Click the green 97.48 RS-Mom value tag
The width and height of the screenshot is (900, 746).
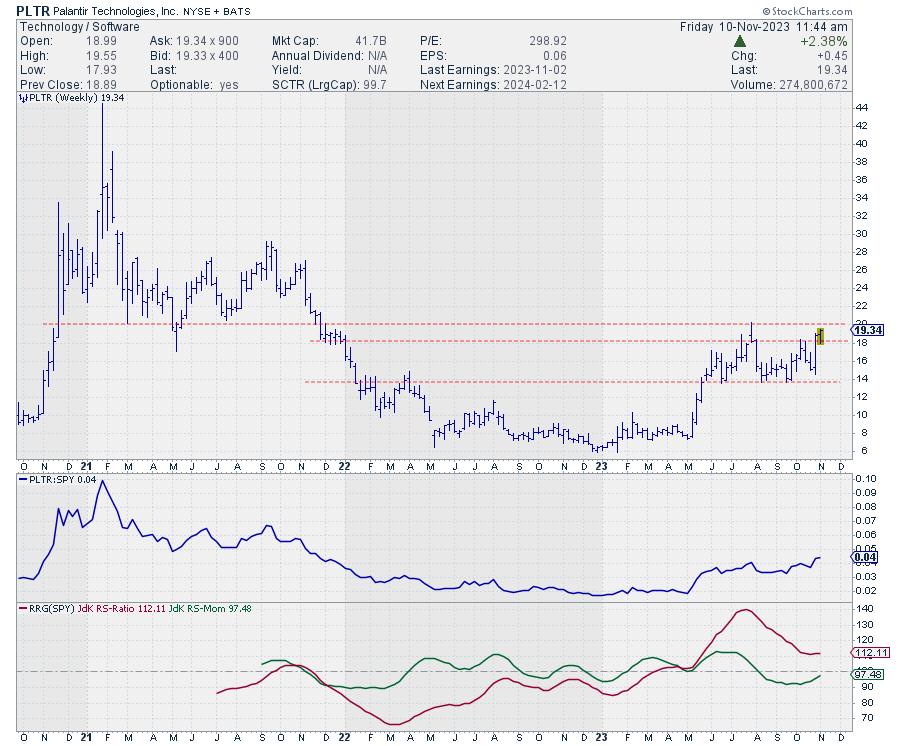pyautogui.click(x=864, y=676)
